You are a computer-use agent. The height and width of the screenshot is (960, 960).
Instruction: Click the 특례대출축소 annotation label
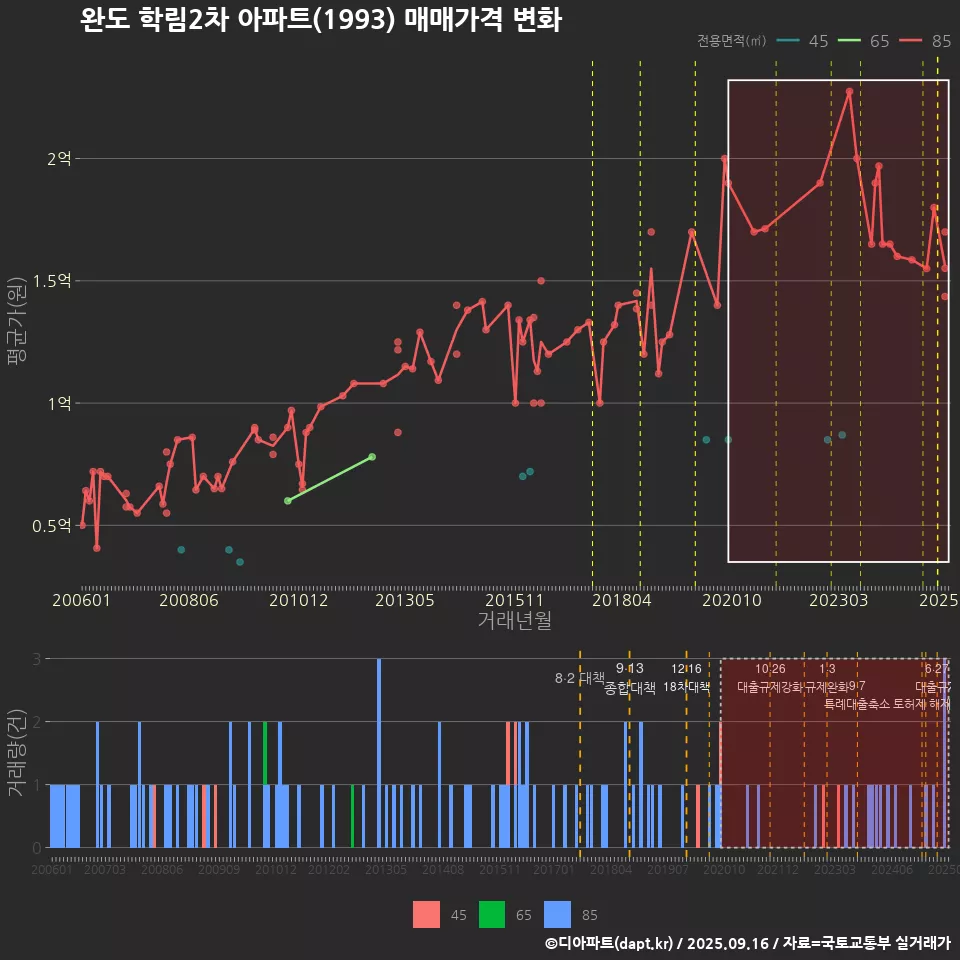[x=857, y=703]
